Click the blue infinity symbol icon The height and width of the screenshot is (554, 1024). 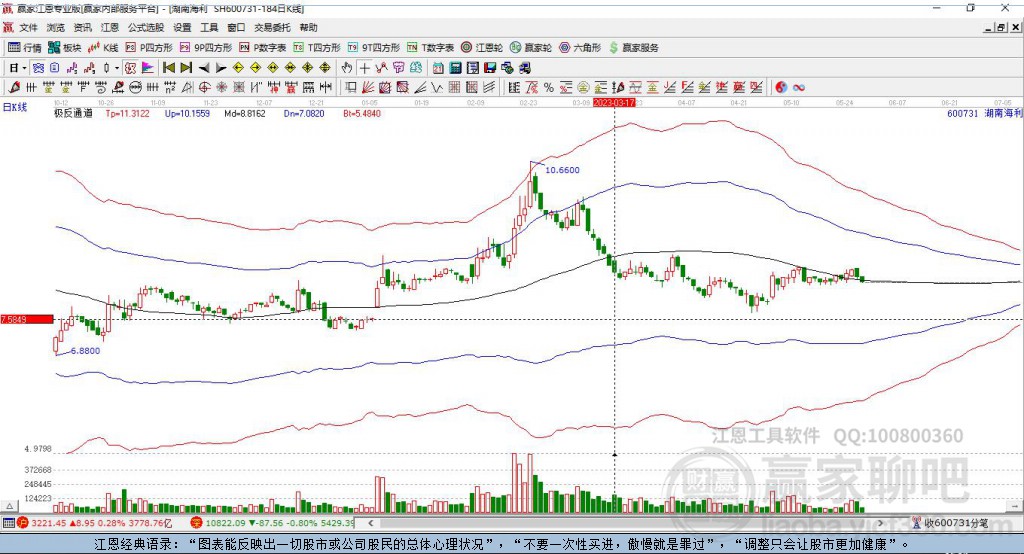point(798,87)
